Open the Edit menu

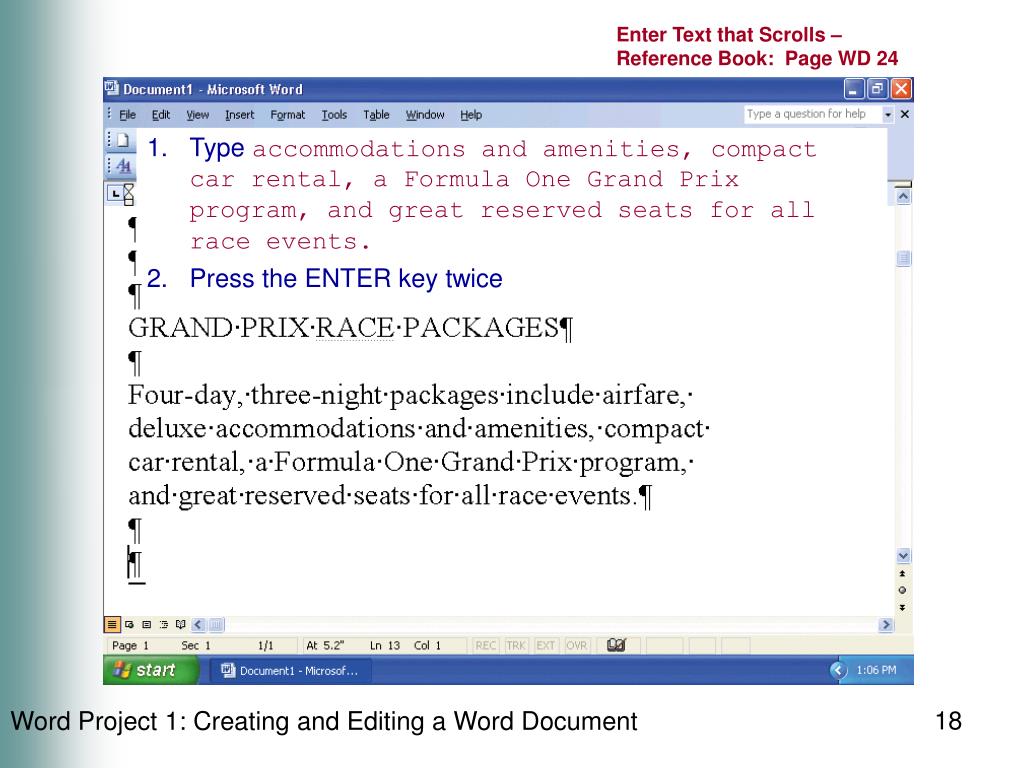(x=161, y=115)
